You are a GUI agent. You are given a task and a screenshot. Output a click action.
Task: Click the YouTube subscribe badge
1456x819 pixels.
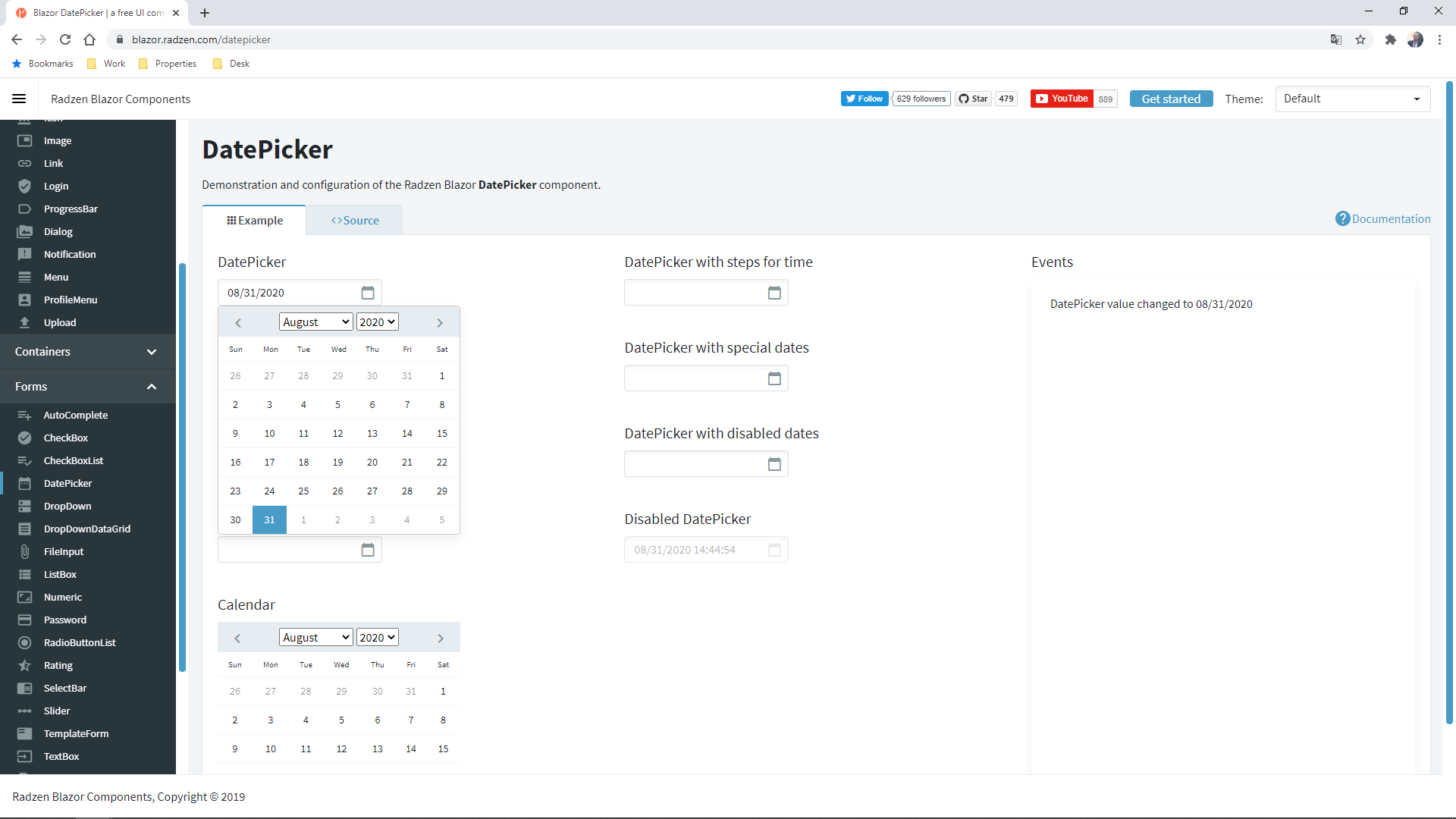(1061, 99)
